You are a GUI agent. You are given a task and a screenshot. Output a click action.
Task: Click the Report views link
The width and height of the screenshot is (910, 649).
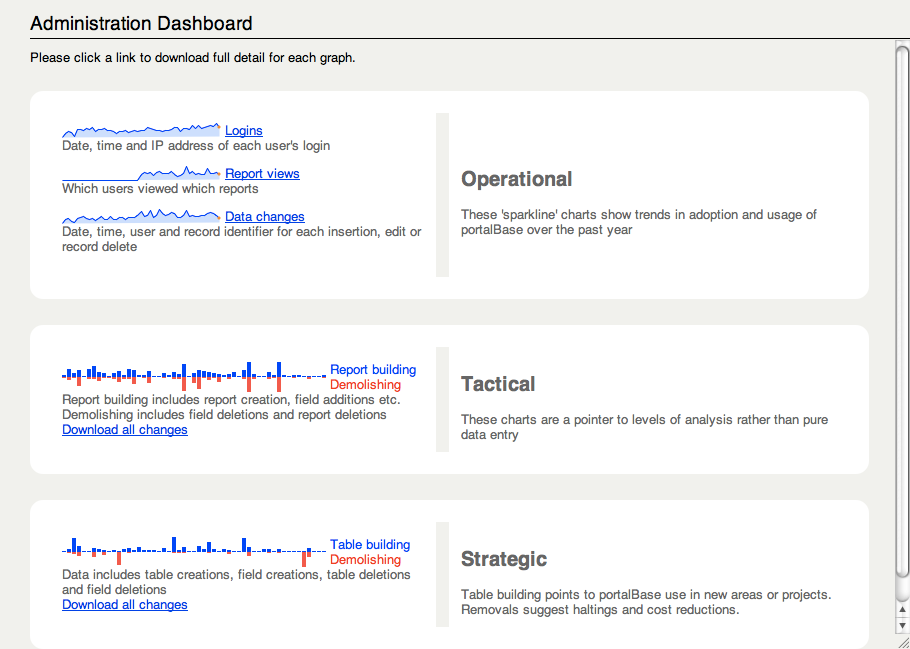coord(262,174)
